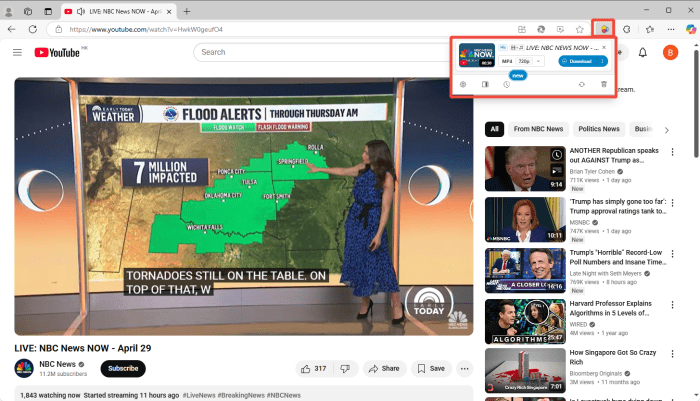
Task: Expand the MP4 720p format dropdown
Action: point(537,61)
